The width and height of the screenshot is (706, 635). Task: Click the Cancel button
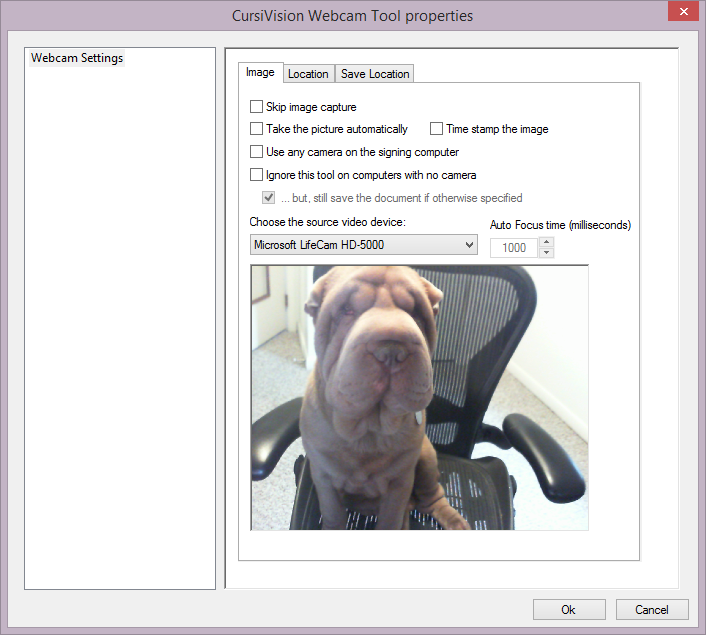pos(651,610)
